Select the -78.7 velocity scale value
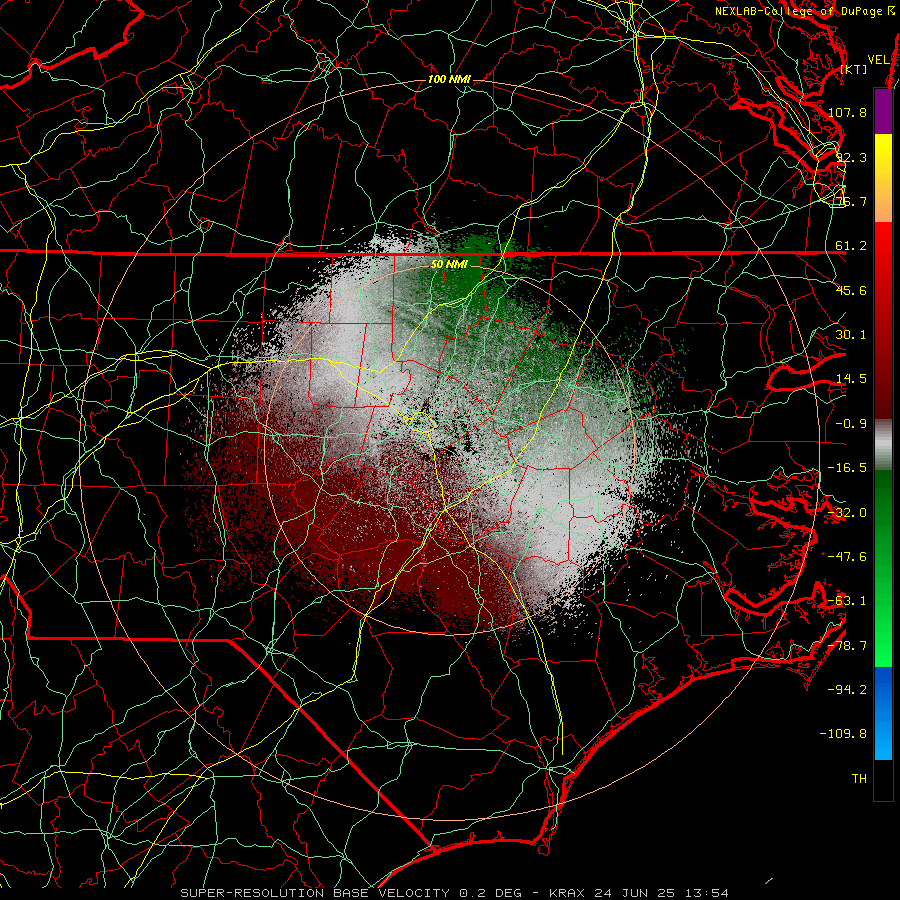This screenshot has width=900, height=900. pos(847,646)
